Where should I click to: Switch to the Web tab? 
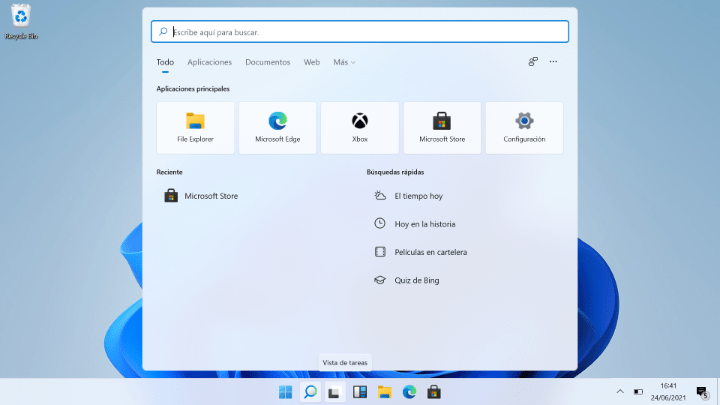tap(311, 62)
